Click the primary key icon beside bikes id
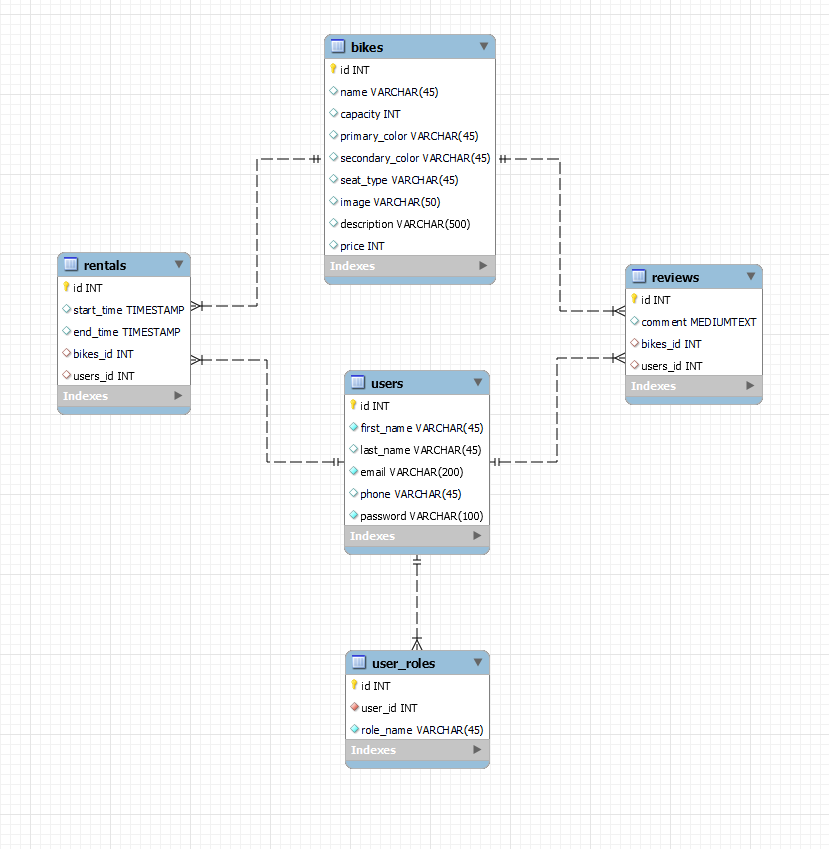This screenshot has height=849, width=829. tap(334, 70)
